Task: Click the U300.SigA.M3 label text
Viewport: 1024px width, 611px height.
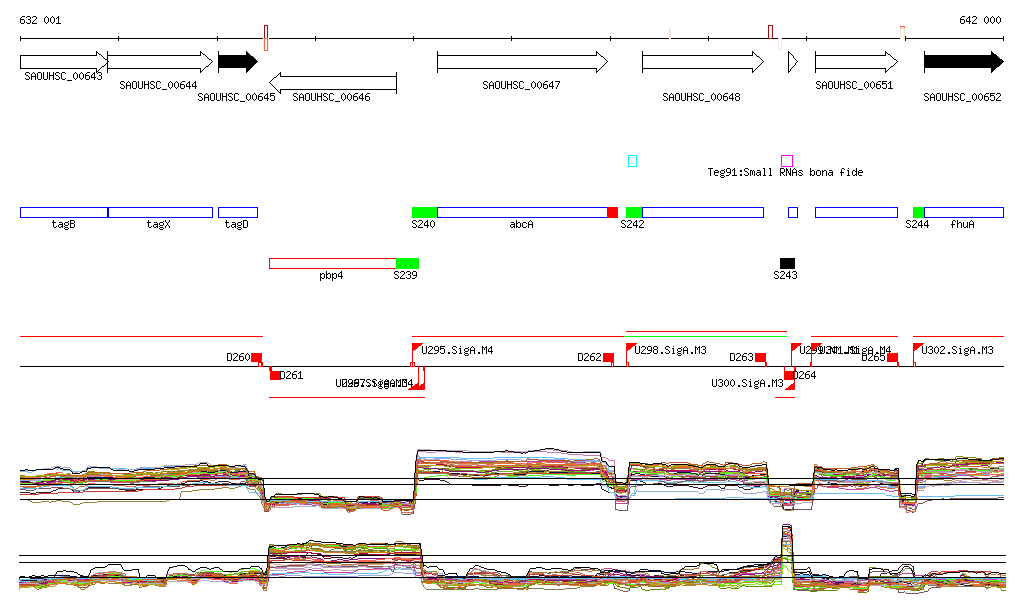Action: coord(747,383)
